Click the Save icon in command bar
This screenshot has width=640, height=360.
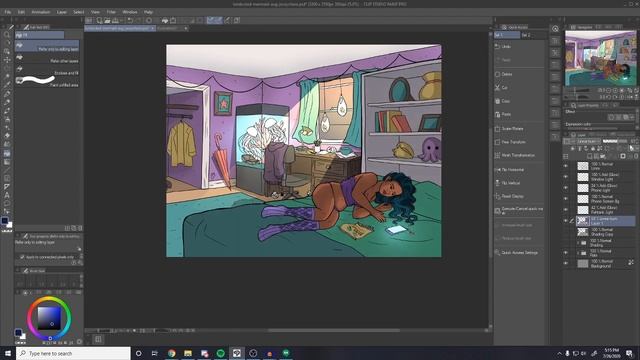[x=116, y=20]
